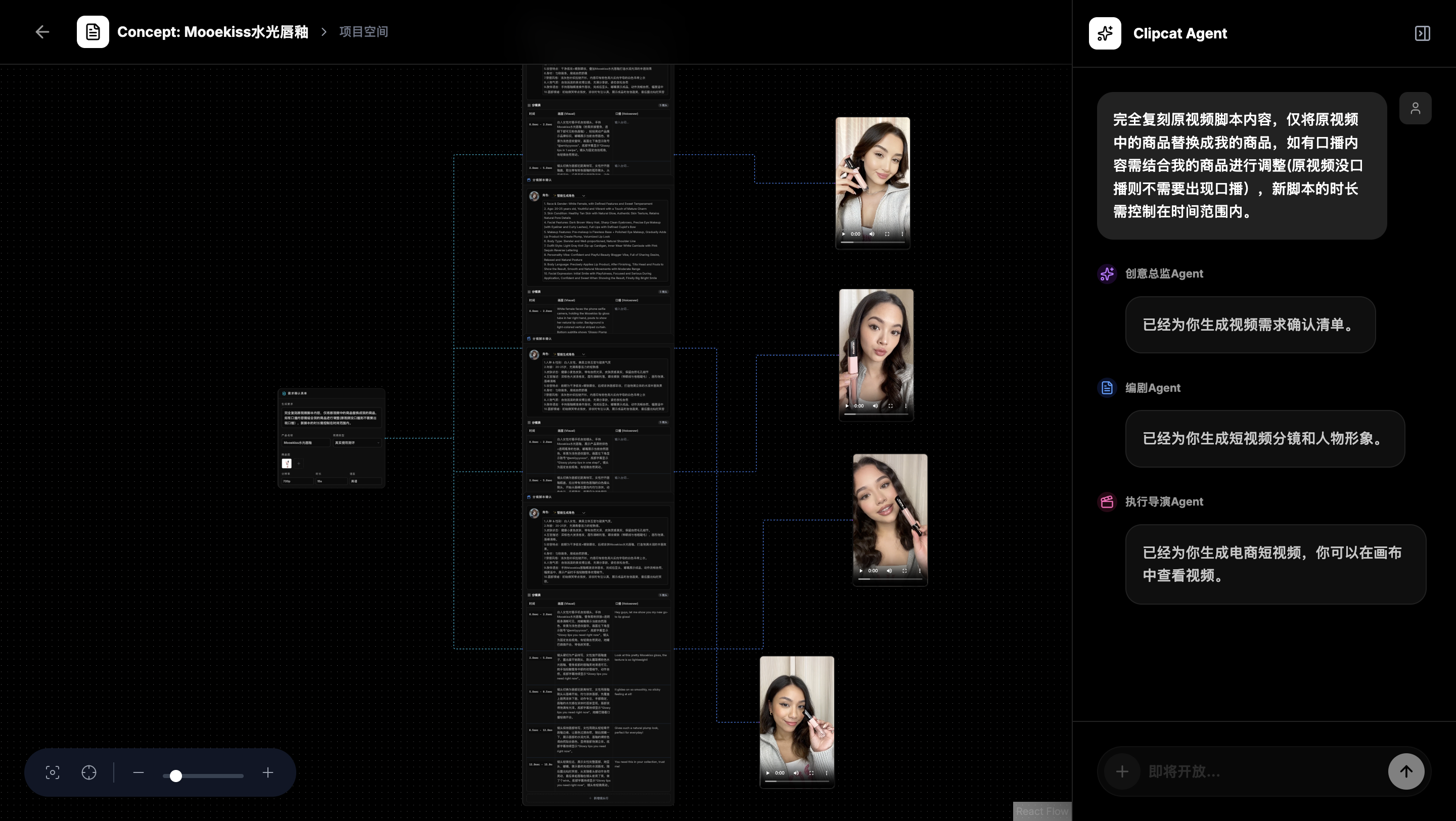Click add product image plus box
The height and width of the screenshot is (821, 1456).
coord(299,464)
